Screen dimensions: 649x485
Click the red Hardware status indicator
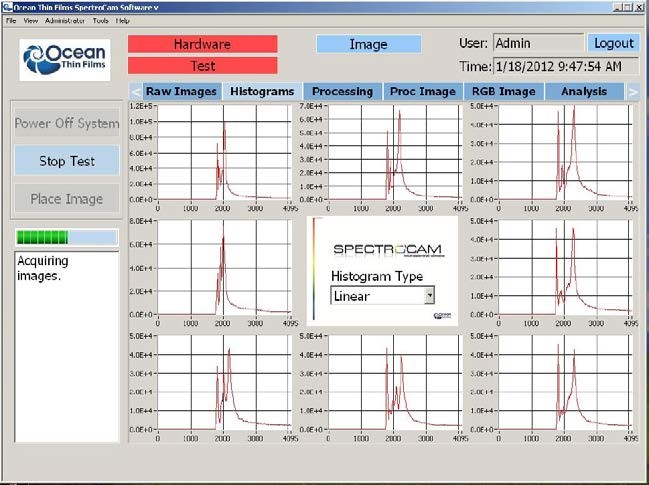click(x=202, y=44)
